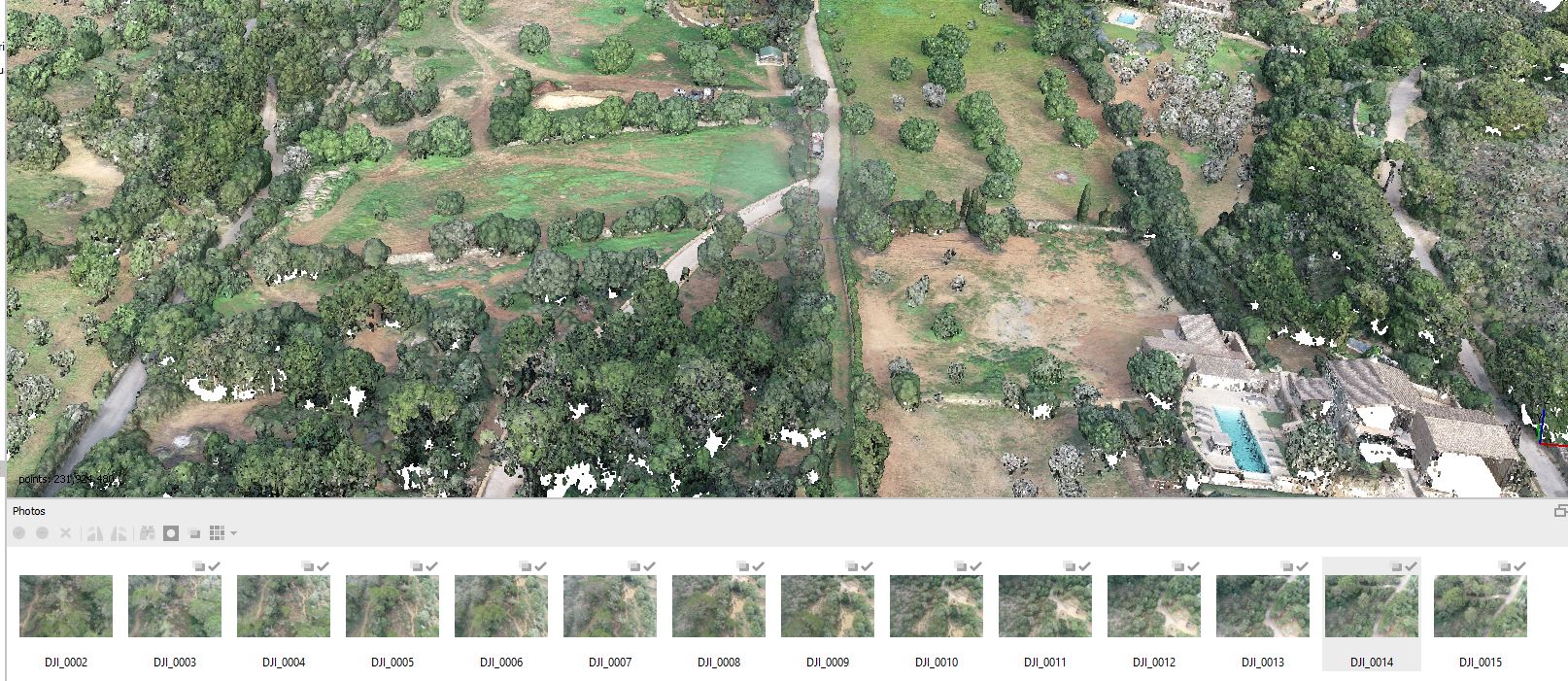Click the aligned checkmark above DJI_0008
Image resolution: width=1568 pixels, height=681 pixels.
758,565
